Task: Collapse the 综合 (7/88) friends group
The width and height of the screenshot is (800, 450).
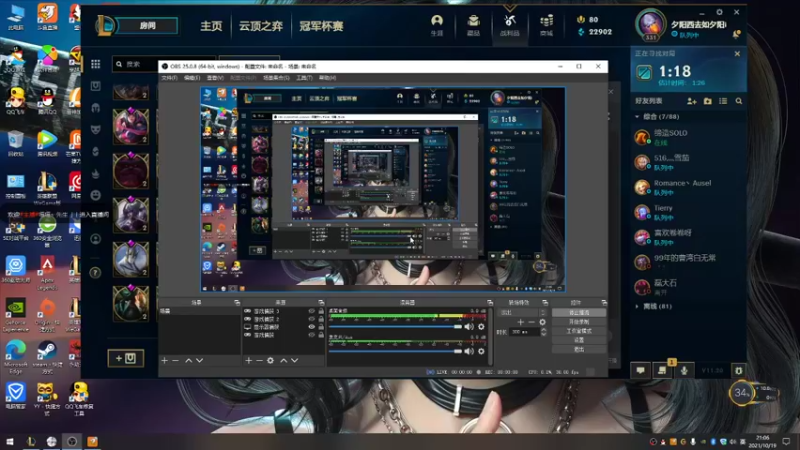Action: point(637,117)
